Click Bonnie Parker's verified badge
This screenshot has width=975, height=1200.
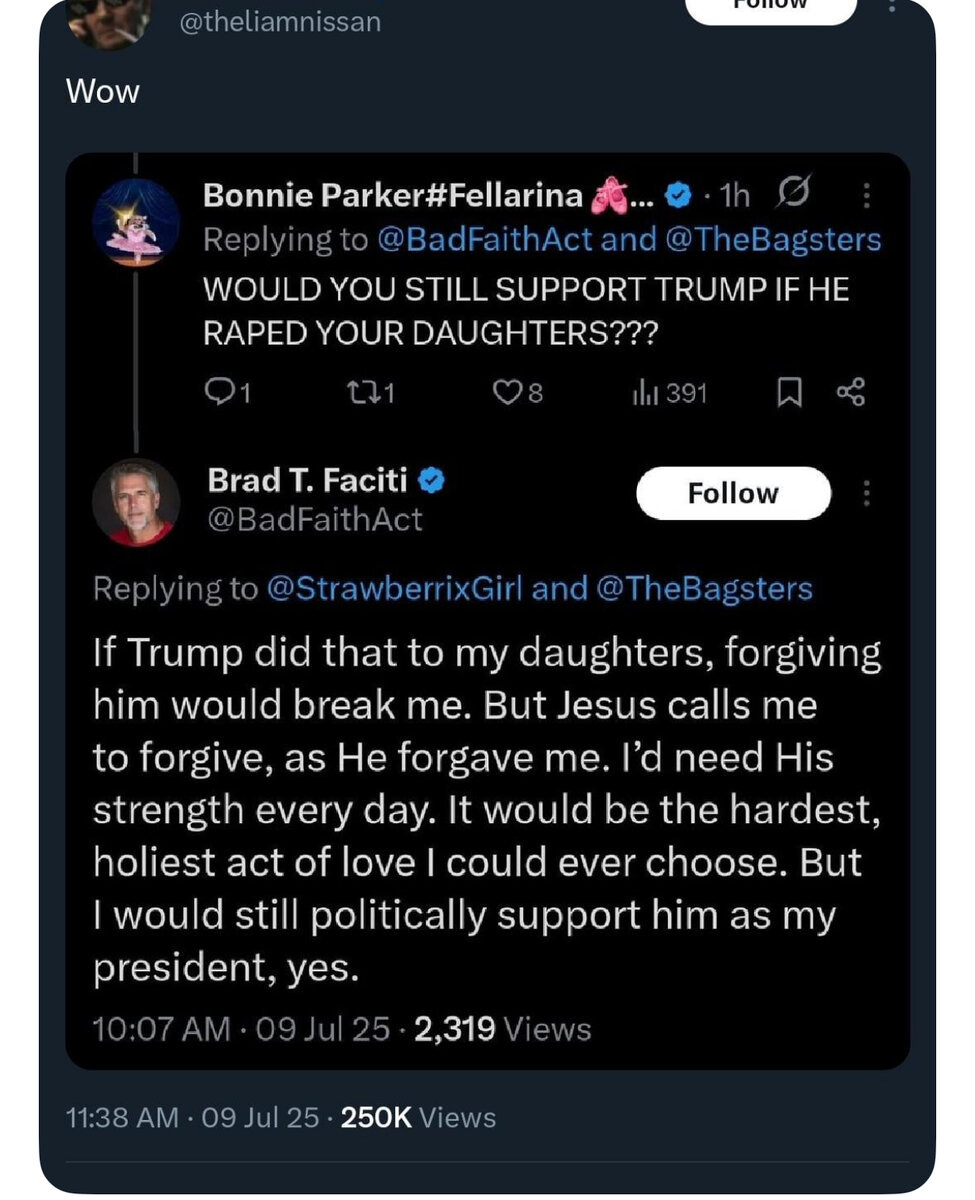pyautogui.click(x=679, y=196)
